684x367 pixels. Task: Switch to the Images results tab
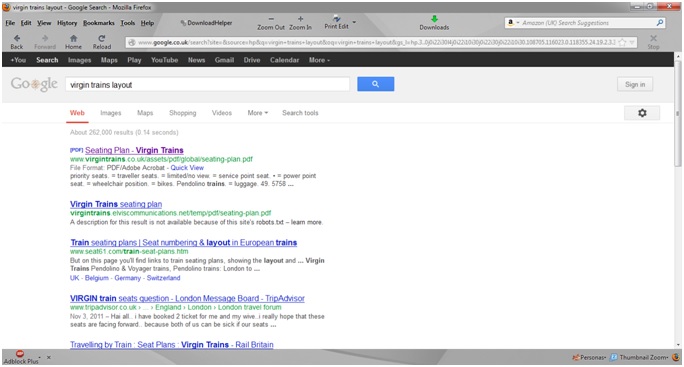click(110, 113)
